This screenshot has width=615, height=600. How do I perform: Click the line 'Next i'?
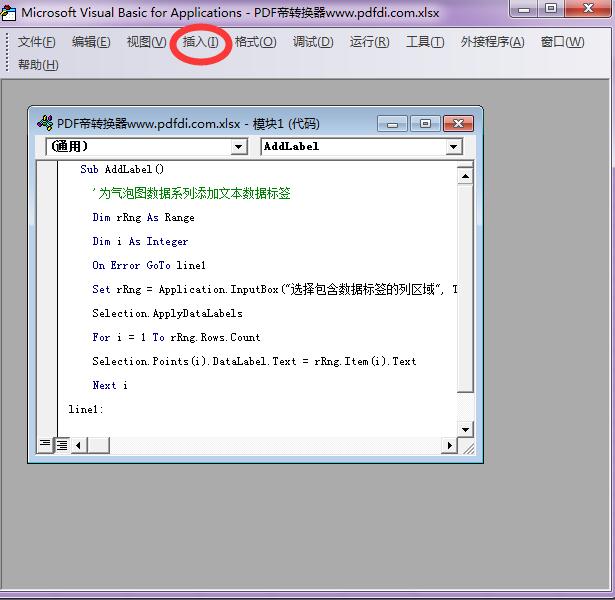(110, 385)
